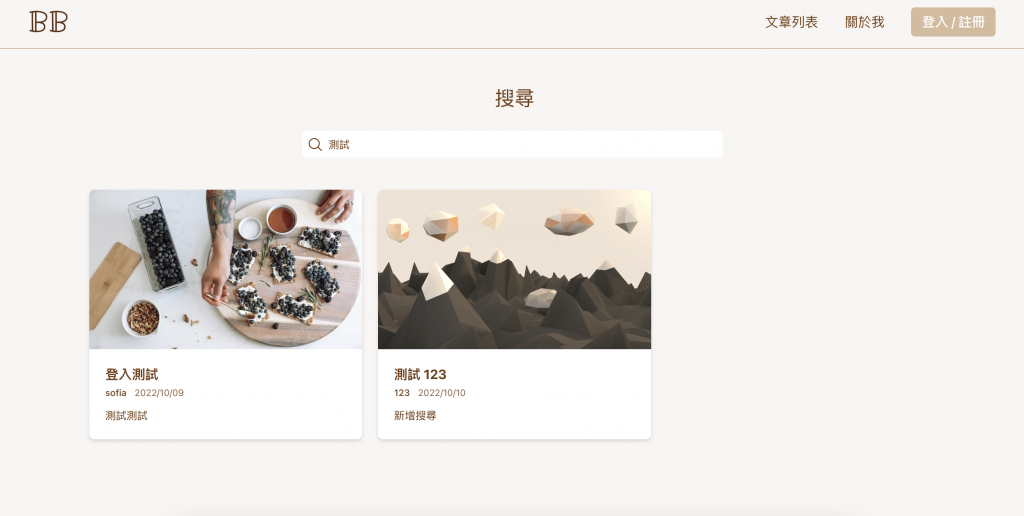
Task: Focus the search field containing 測試
Action: pos(512,144)
